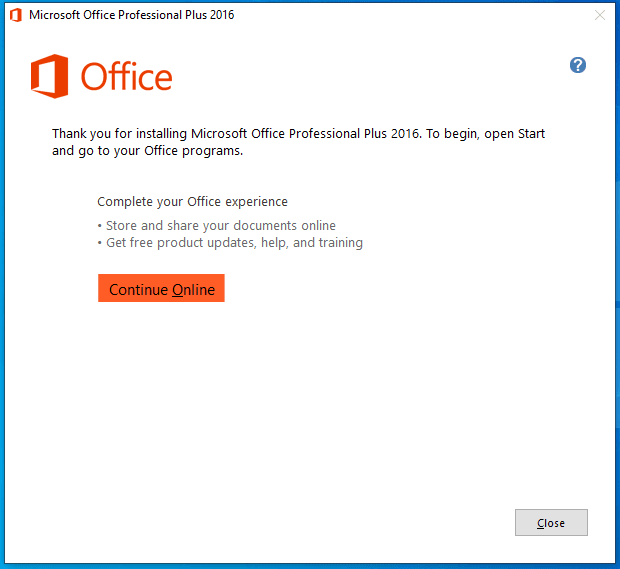
Task: Click the gray Close button
Action: point(551,523)
